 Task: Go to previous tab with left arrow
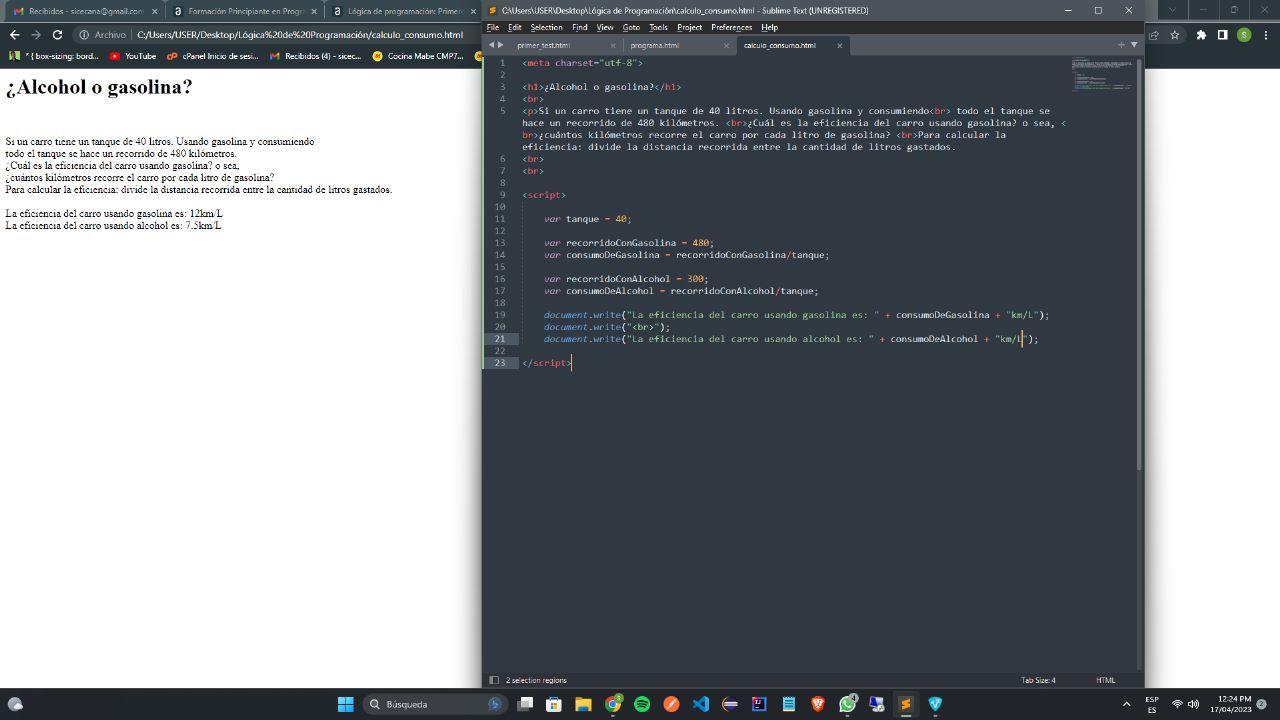click(491, 45)
